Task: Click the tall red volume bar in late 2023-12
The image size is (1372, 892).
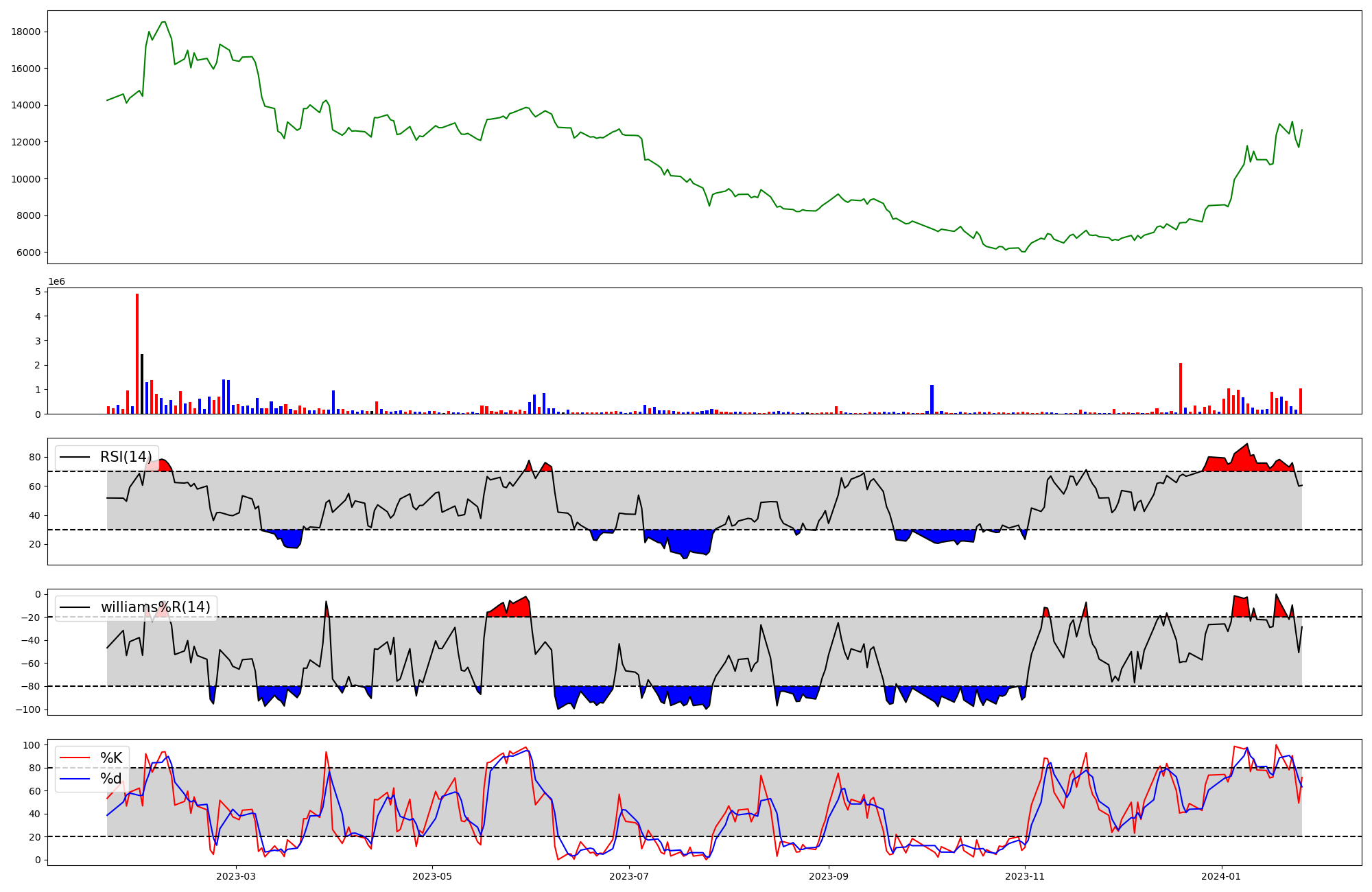Action: [x=1181, y=388]
